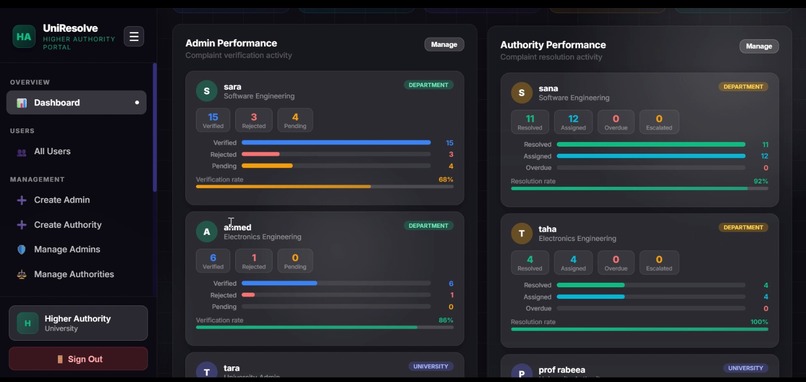Screen dimensions: 806x382
Task: Click ahmed's 1 Rejected stat box
Action: coord(254,261)
